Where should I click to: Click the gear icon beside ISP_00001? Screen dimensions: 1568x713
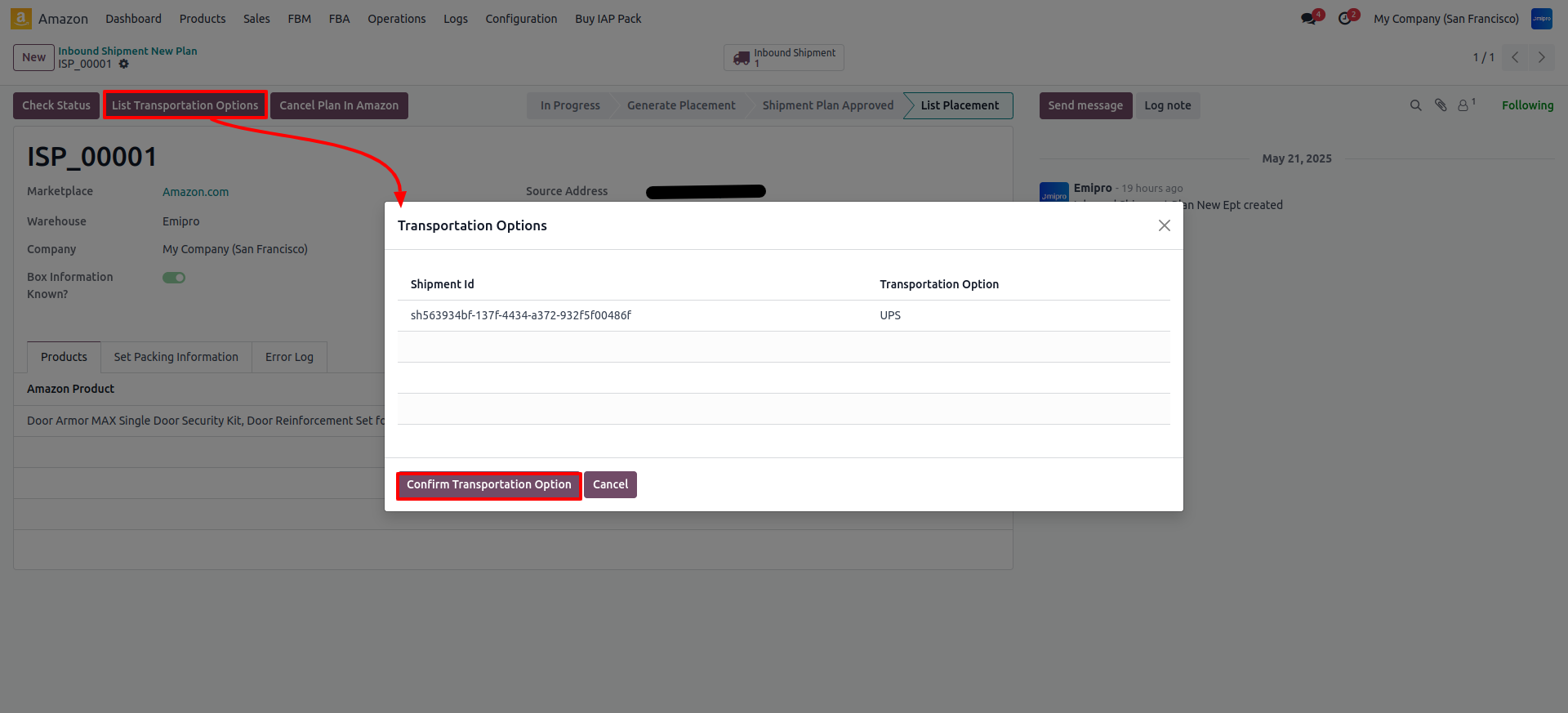(124, 64)
